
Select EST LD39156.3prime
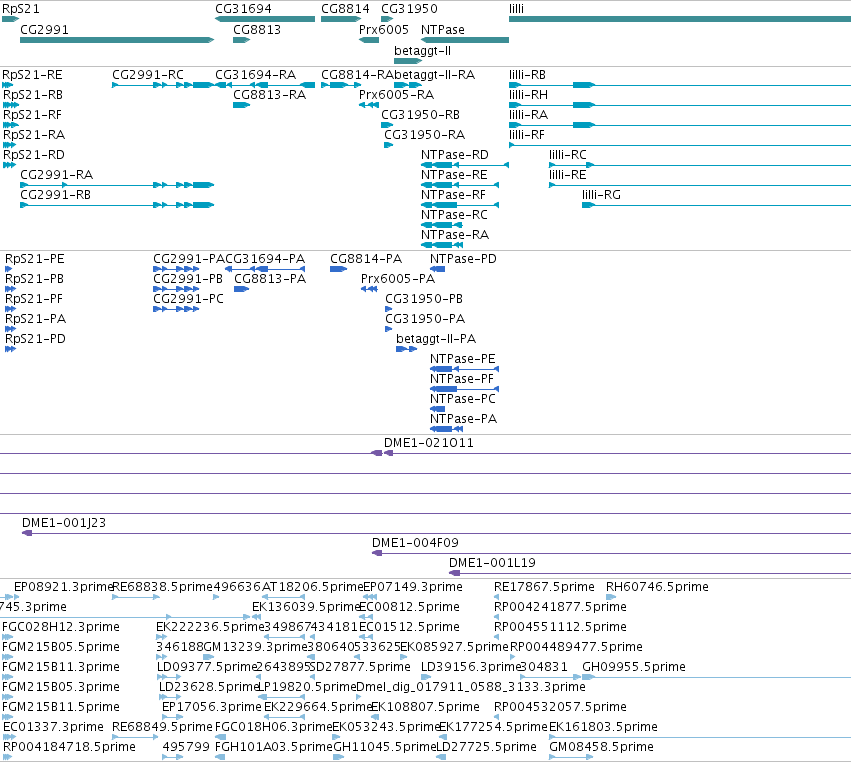click(x=471, y=666)
